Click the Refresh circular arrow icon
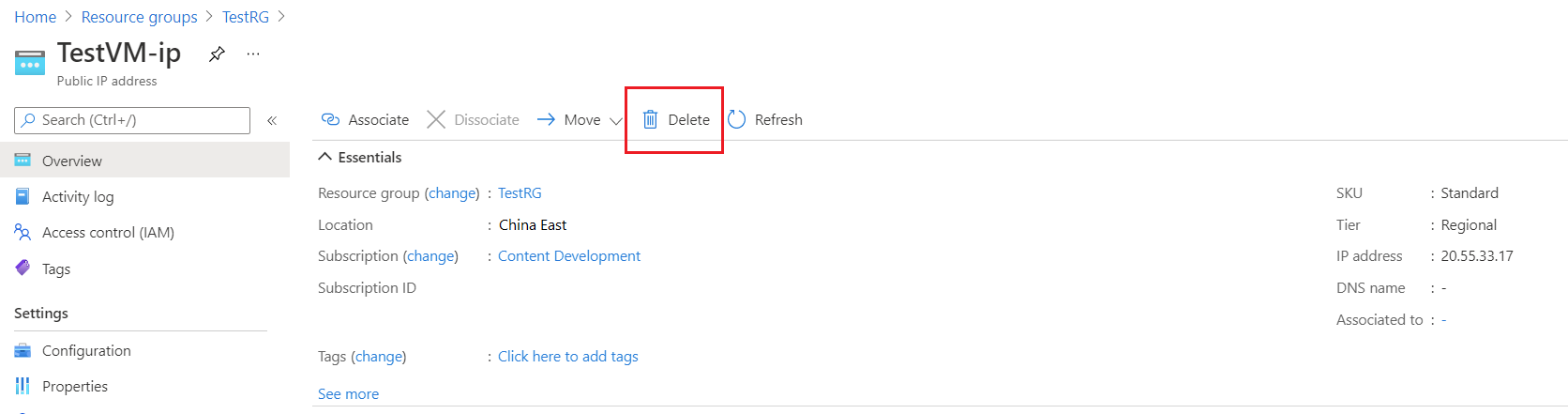 coord(737,119)
